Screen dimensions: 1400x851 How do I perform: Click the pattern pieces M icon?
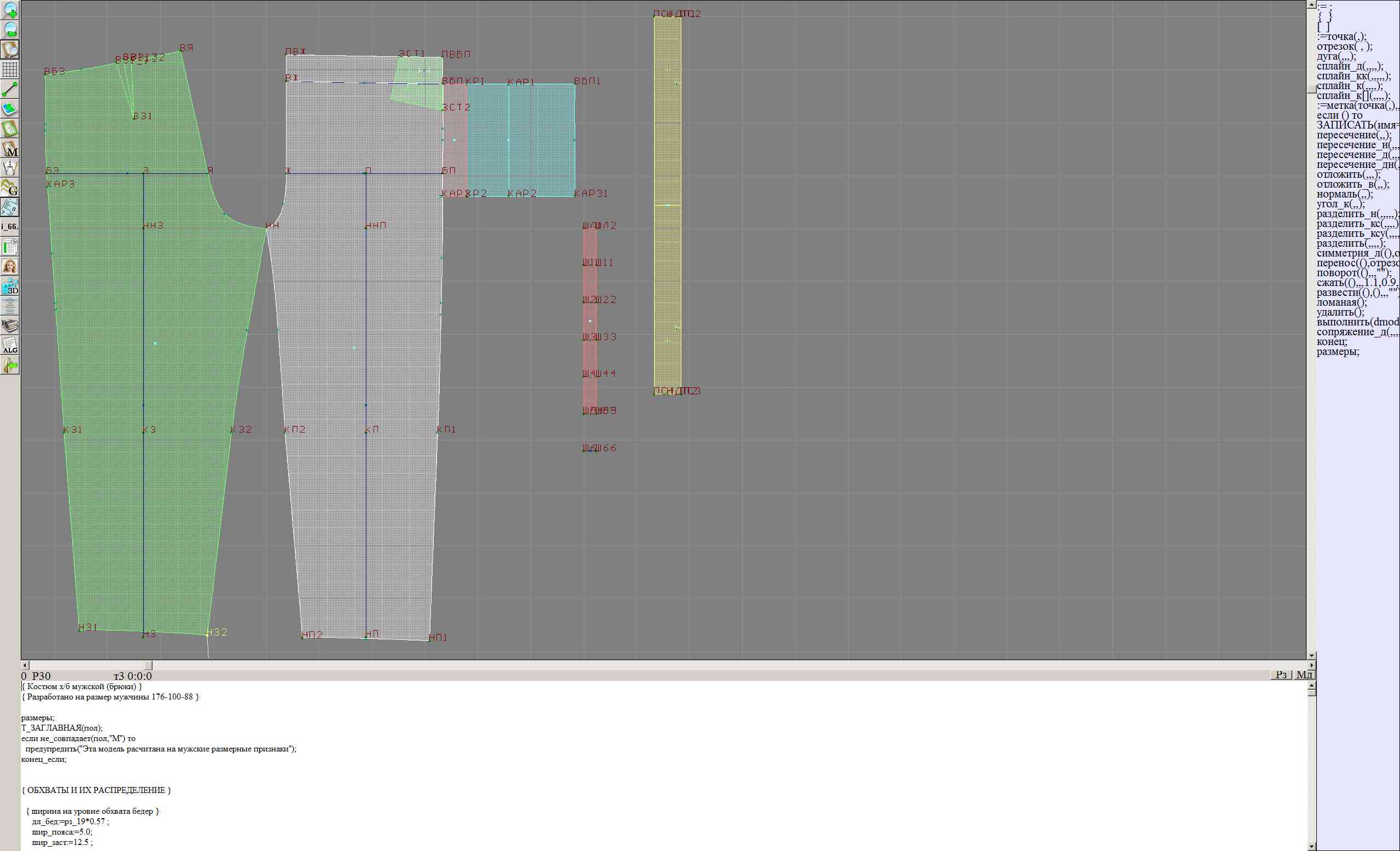click(10, 149)
